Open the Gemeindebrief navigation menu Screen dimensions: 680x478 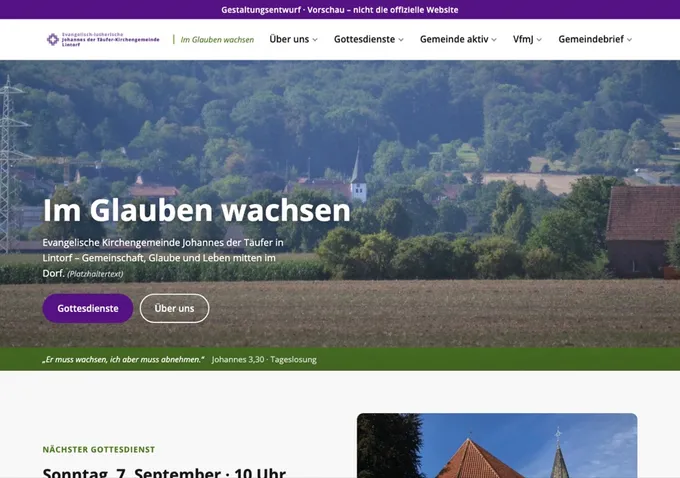click(x=591, y=39)
